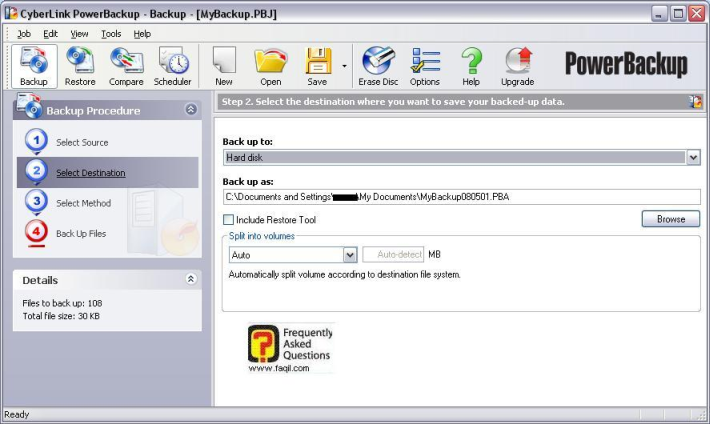The width and height of the screenshot is (710, 424).
Task: Open the Tools menu
Action: pos(111,33)
